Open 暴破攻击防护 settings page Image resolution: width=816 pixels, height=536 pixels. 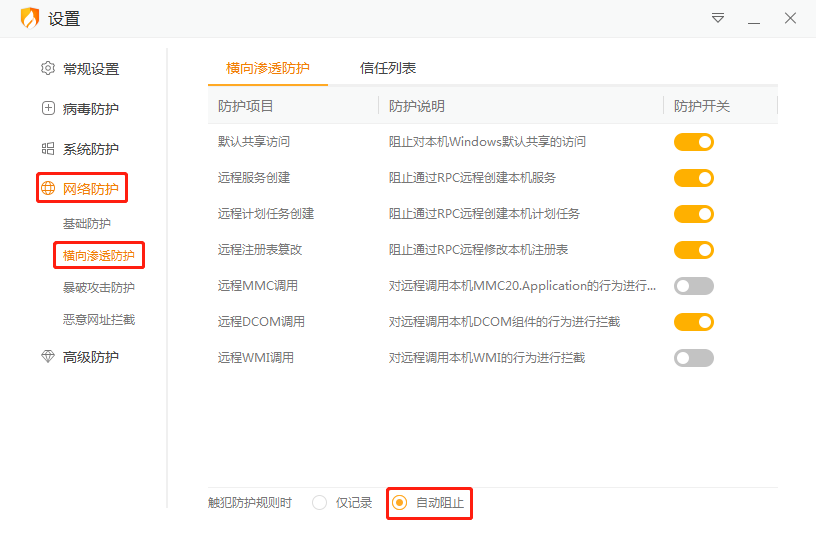[98, 288]
